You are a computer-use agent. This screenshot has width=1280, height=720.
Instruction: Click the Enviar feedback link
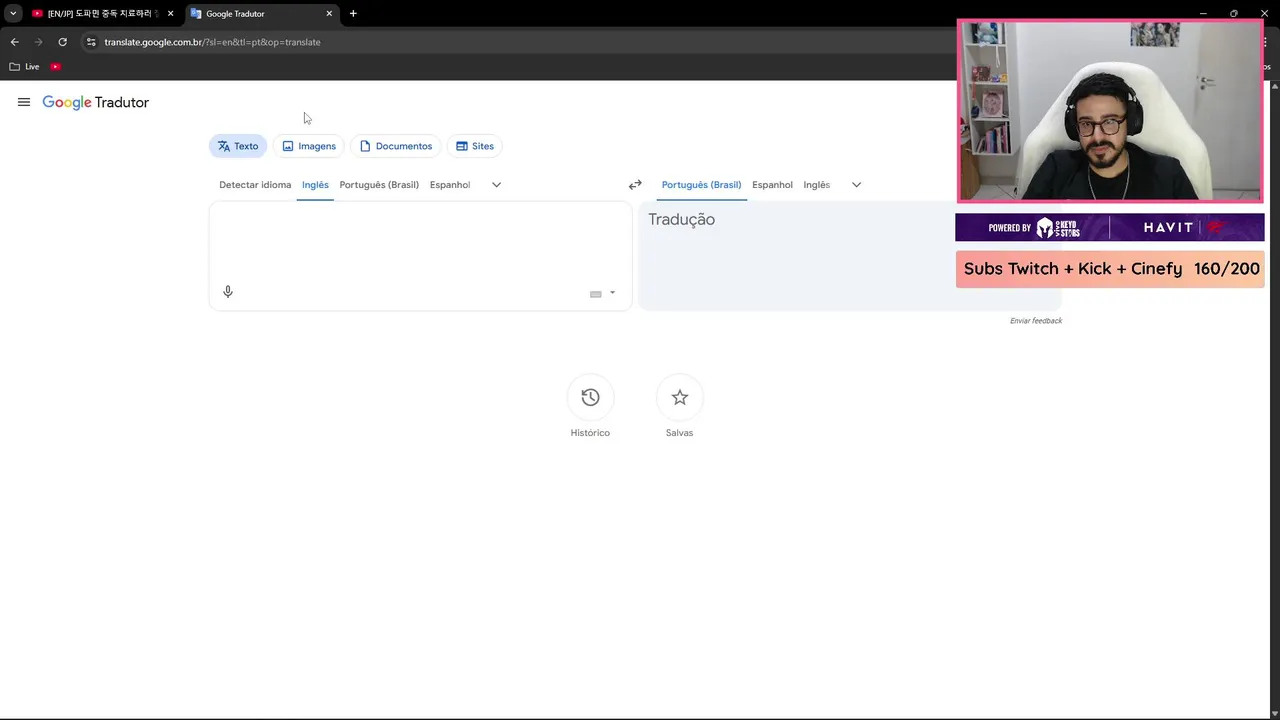pos(1036,321)
